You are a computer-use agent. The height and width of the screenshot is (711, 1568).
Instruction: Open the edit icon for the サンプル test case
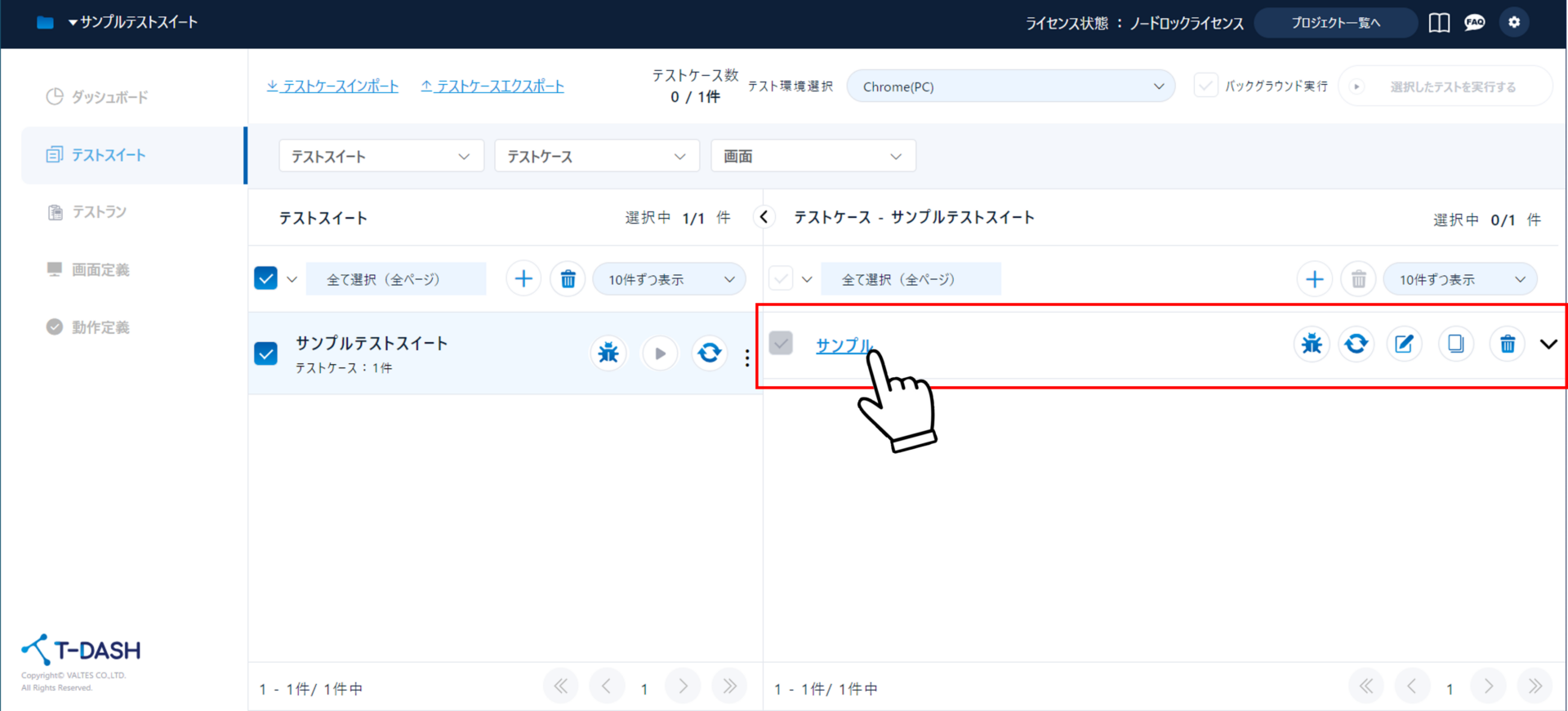click(1404, 344)
